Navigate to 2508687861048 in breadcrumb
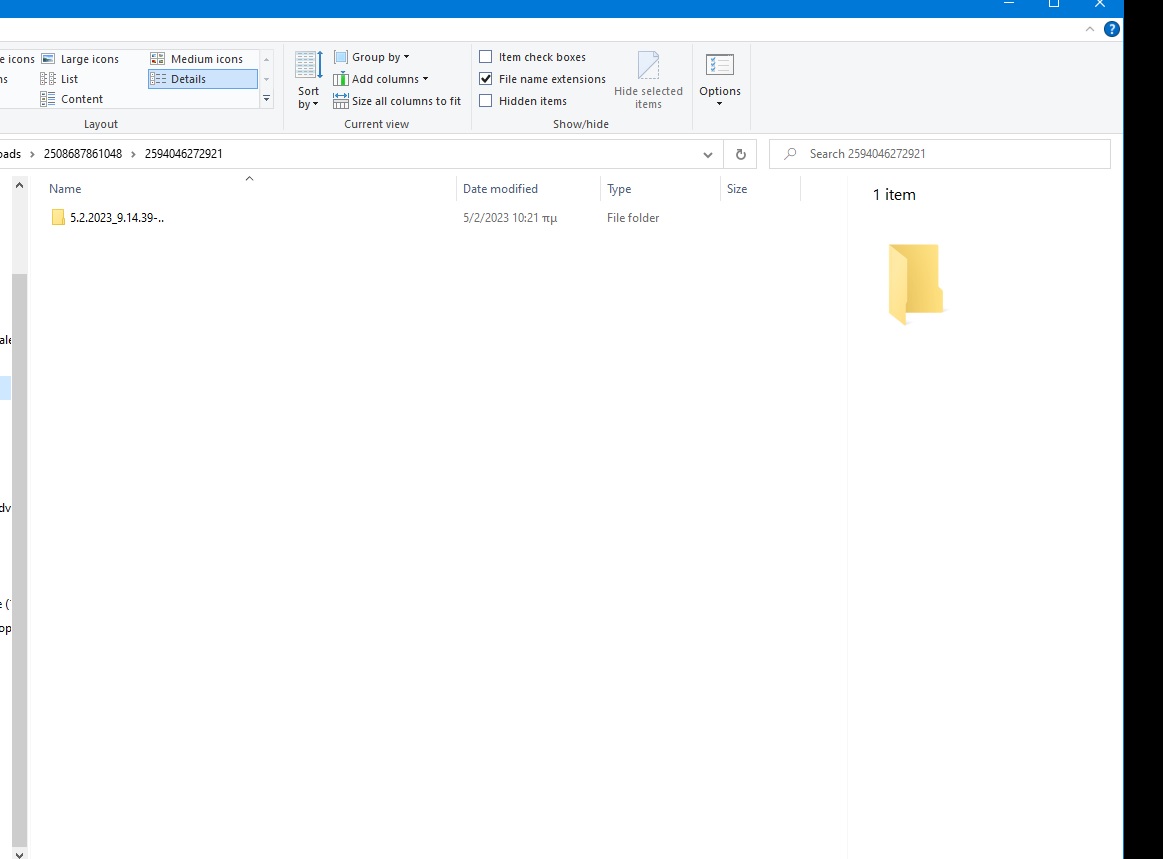This screenshot has width=1163, height=859. 83,154
